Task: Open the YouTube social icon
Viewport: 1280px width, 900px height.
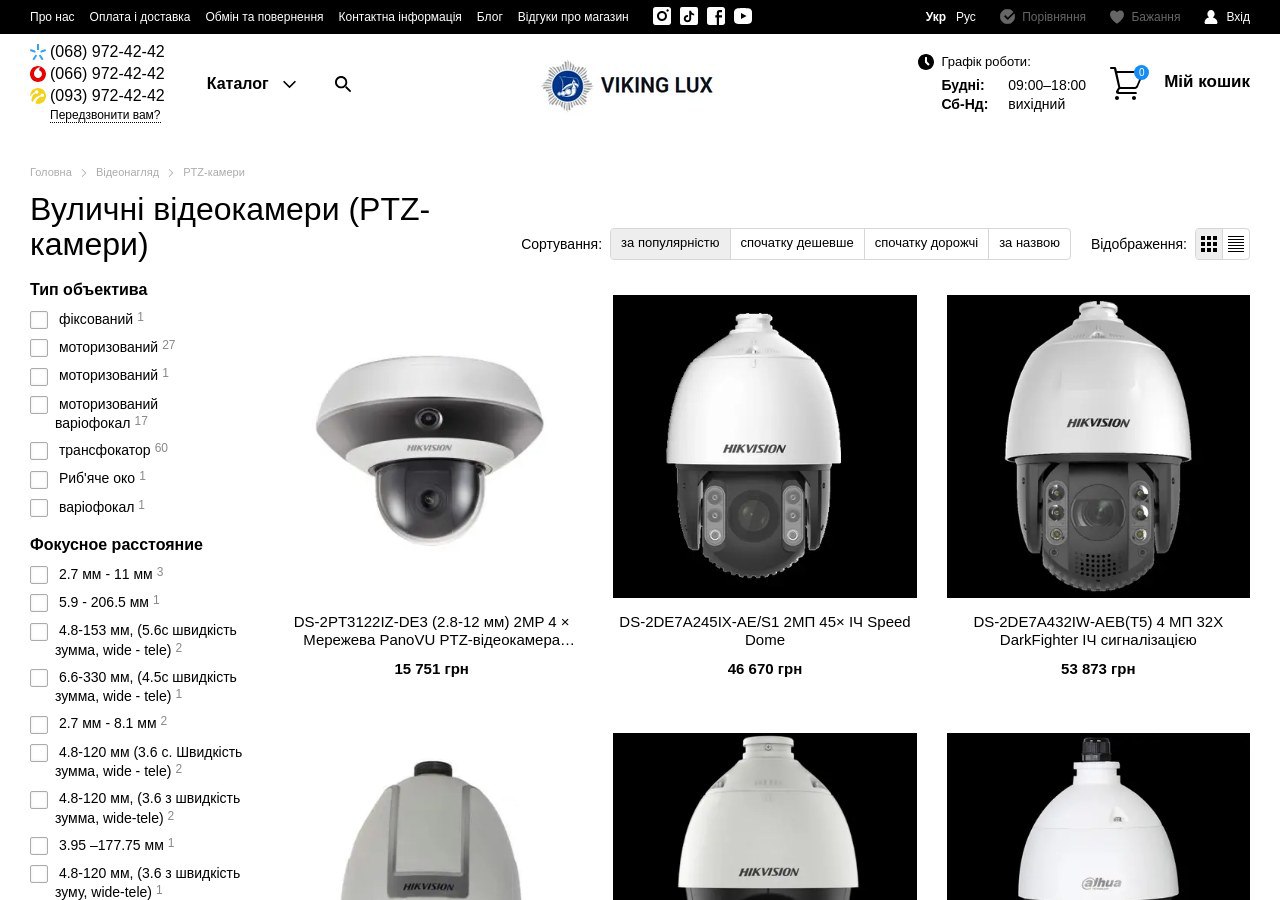Action: pyautogui.click(x=743, y=16)
